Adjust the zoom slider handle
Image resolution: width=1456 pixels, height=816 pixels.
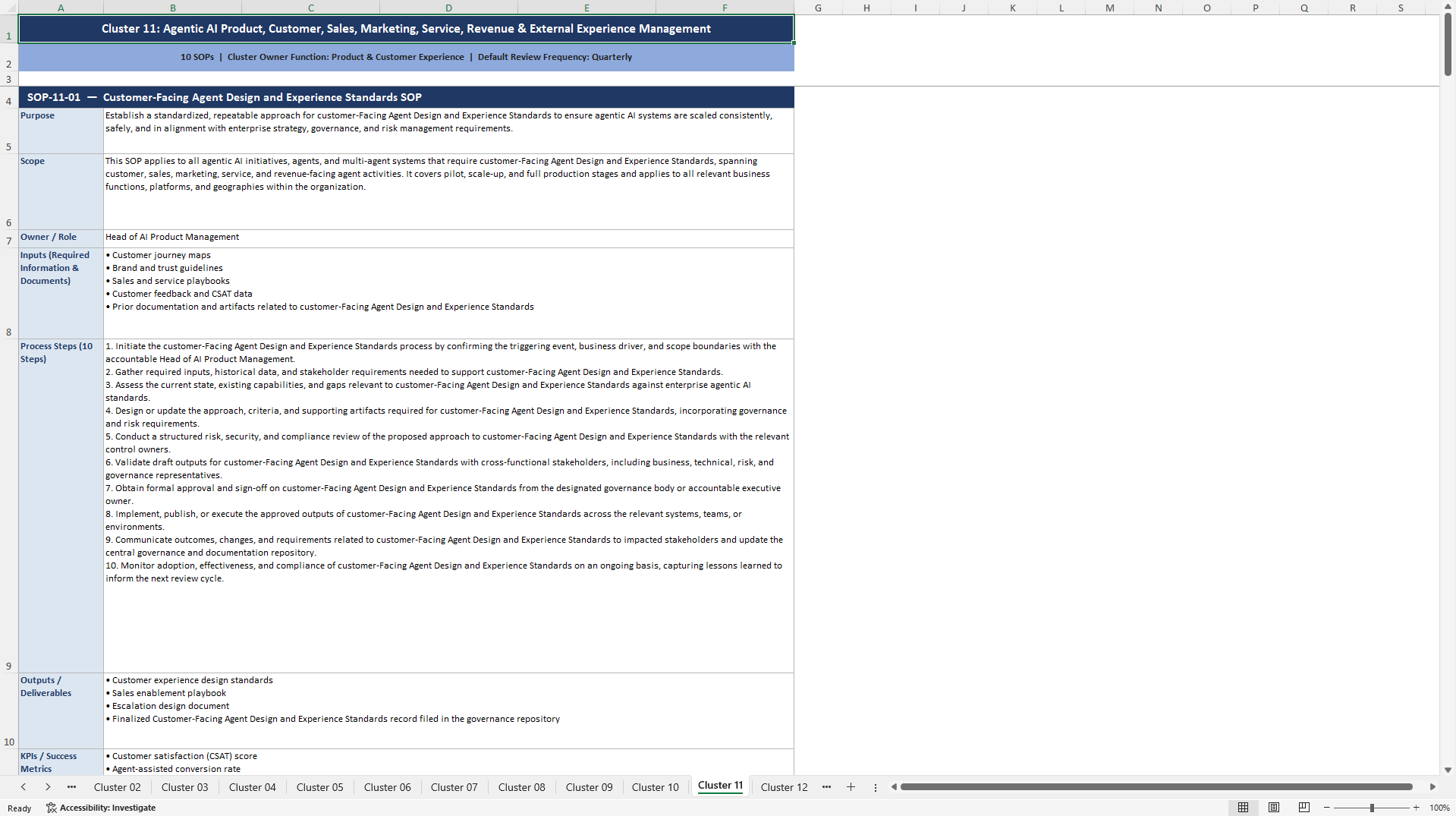pyautogui.click(x=1372, y=808)
